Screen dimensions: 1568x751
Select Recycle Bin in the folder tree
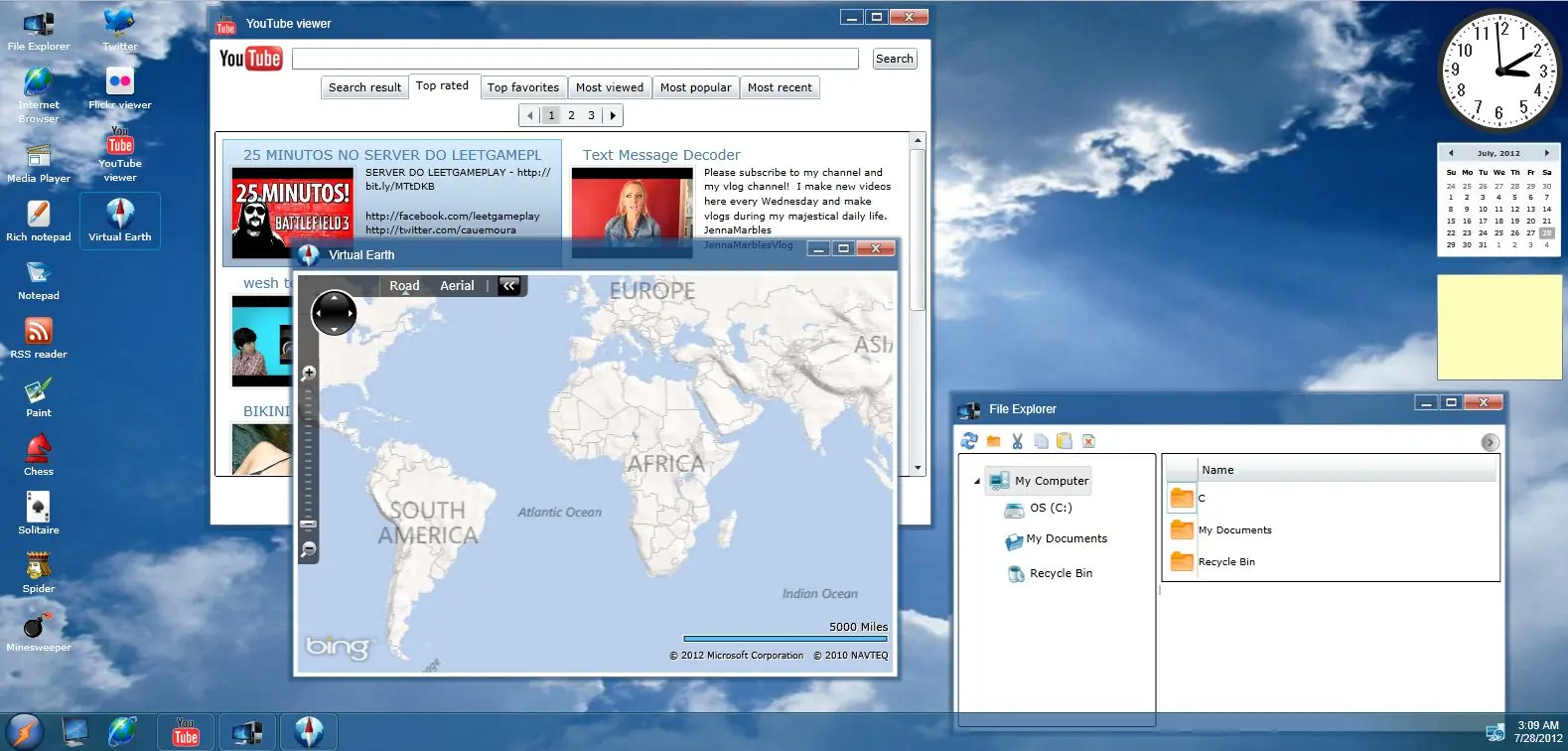pyautogui.click(x=1050, y=574)
